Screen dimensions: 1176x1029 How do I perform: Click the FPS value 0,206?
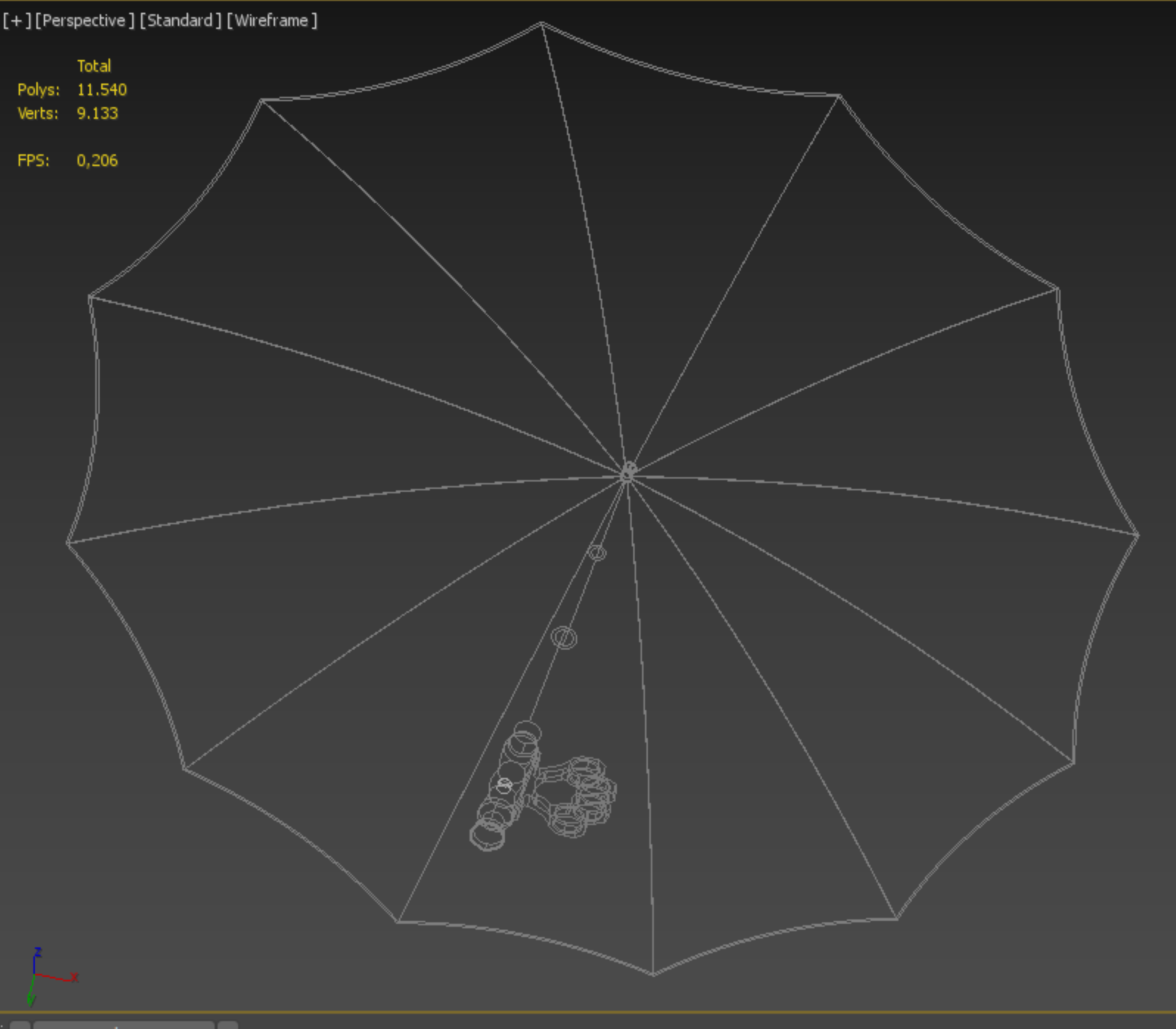click(97, 160)
